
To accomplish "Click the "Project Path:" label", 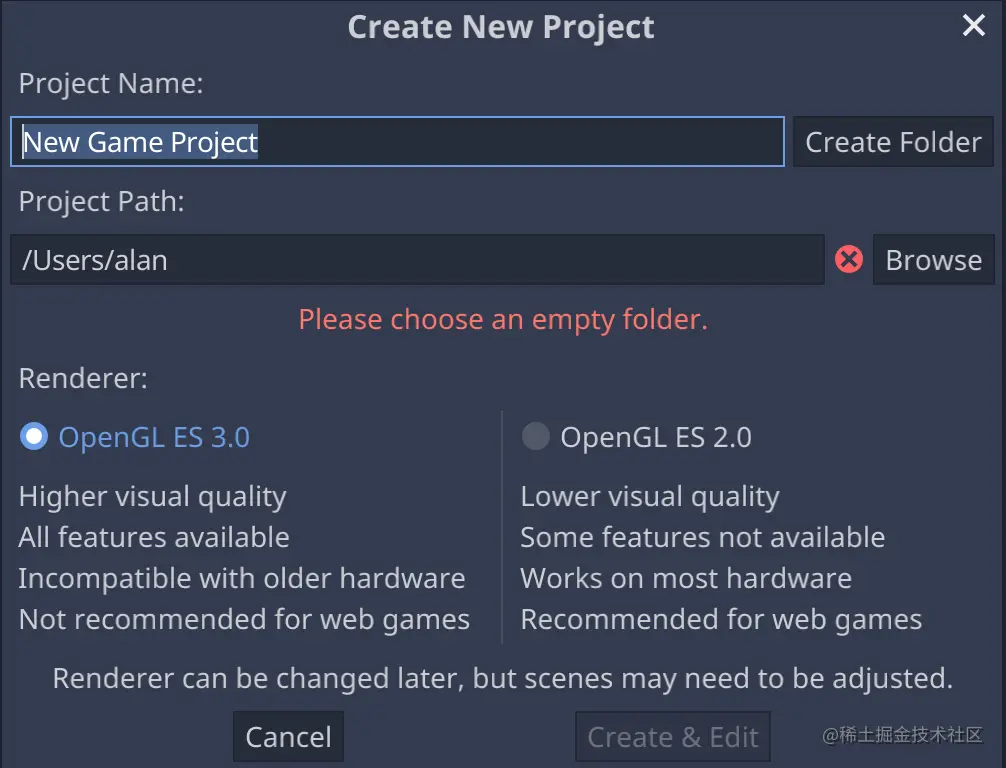I will tap(102, 202).
